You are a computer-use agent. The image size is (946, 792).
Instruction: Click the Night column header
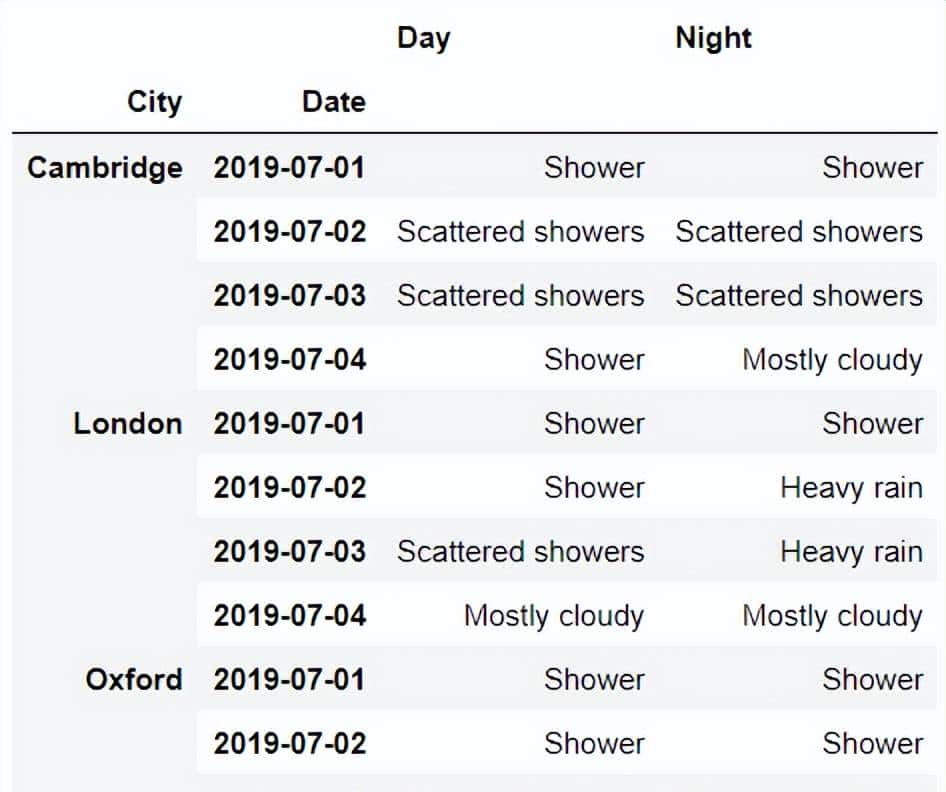(x=713, y=38)
